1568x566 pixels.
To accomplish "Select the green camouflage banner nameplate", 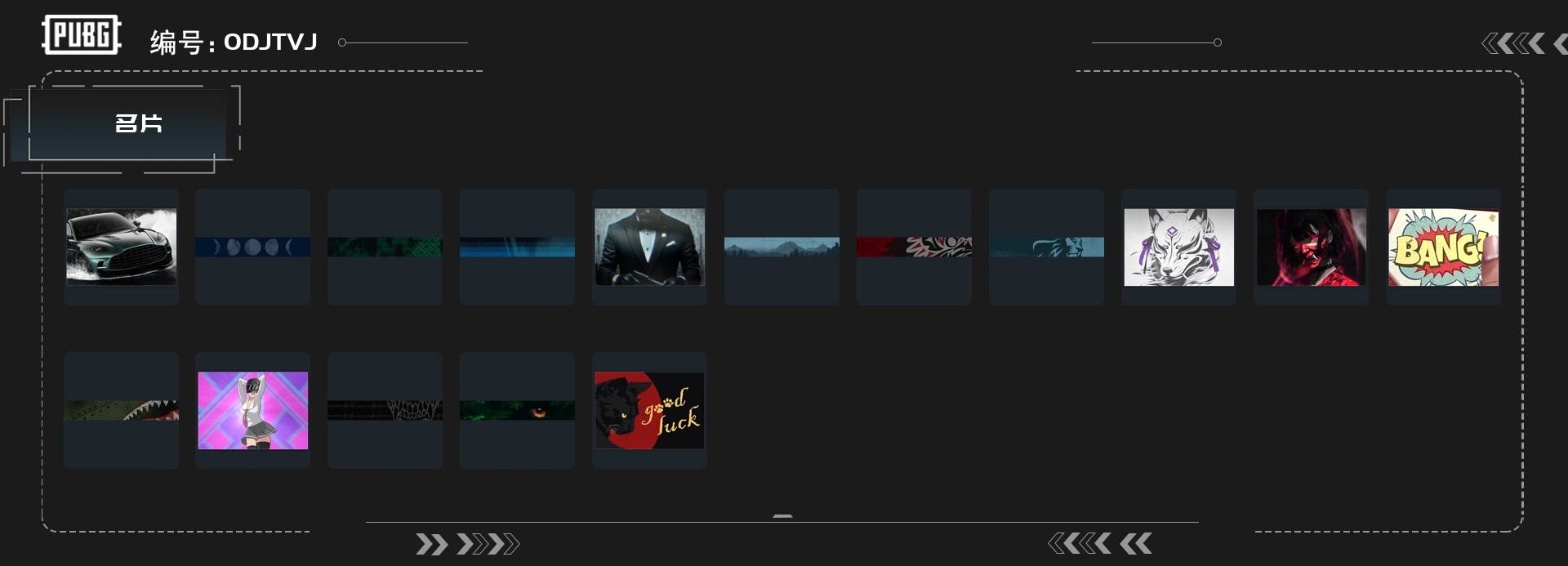I will 385,247.
